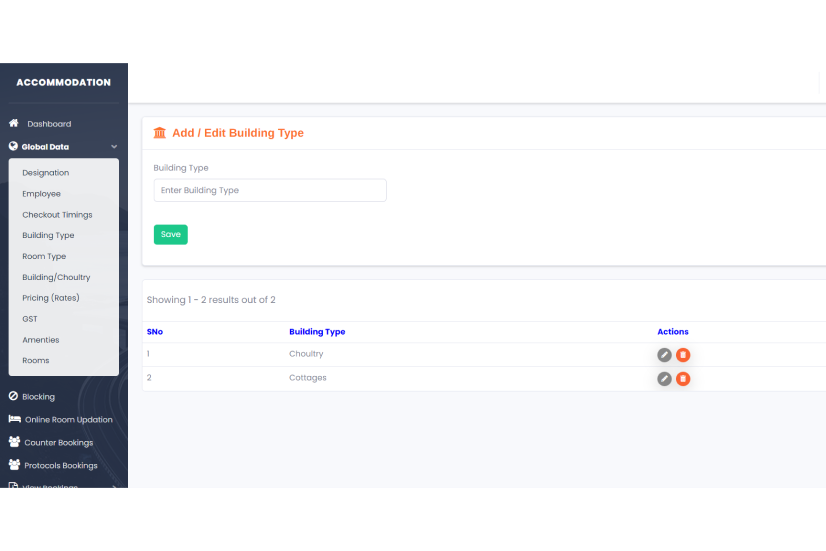Select Building/Choultry in the sidebar
Viewport: 826px width, 551px height.
(x=56, y=277)
